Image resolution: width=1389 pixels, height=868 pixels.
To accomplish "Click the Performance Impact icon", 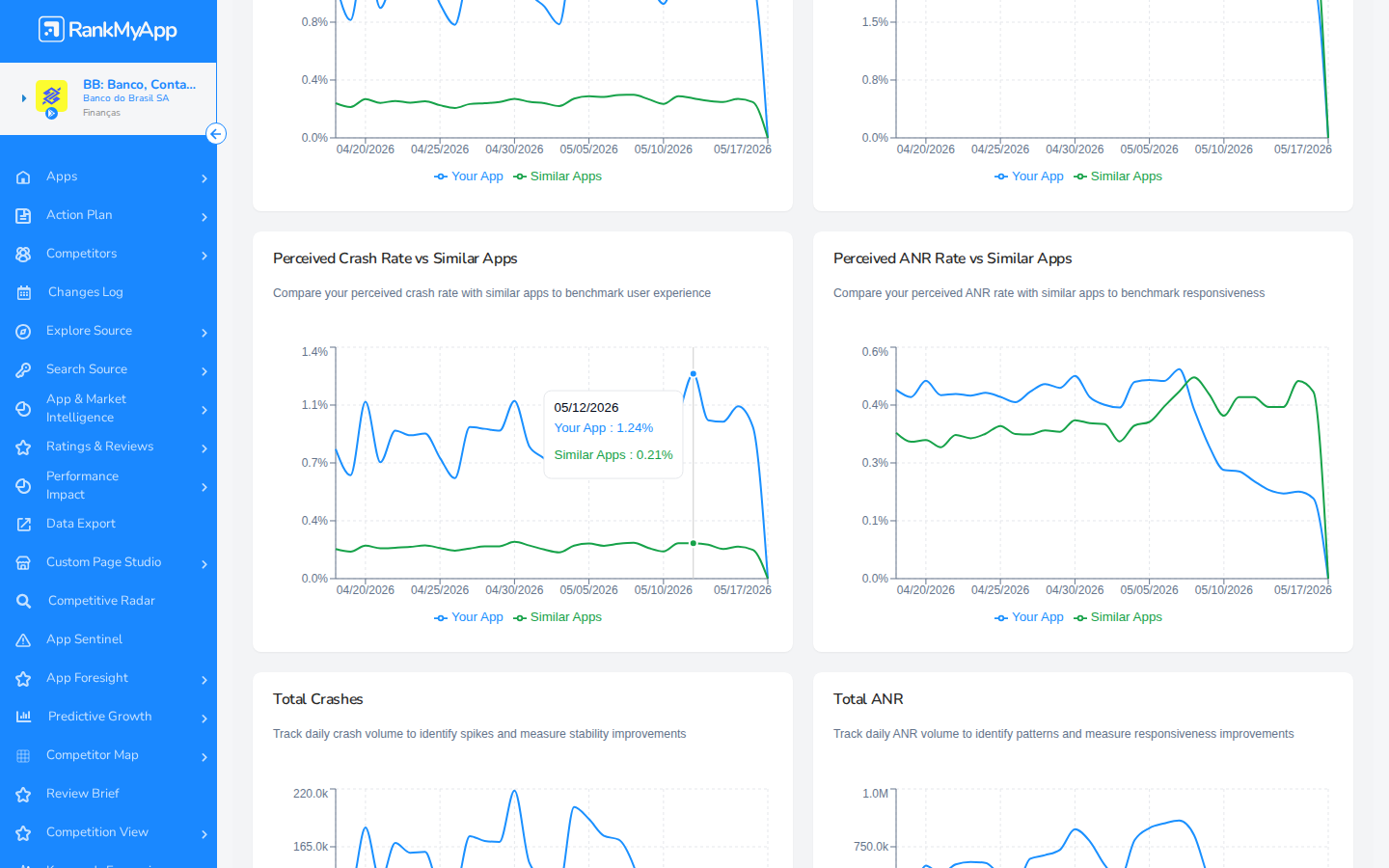I will pos(23,486).
